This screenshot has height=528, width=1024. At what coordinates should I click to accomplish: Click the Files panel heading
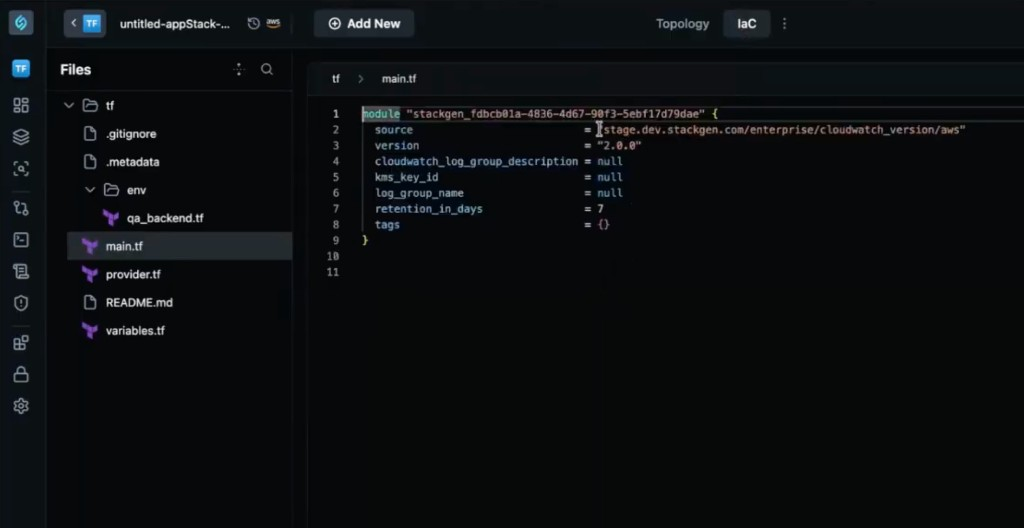(76, 70)
